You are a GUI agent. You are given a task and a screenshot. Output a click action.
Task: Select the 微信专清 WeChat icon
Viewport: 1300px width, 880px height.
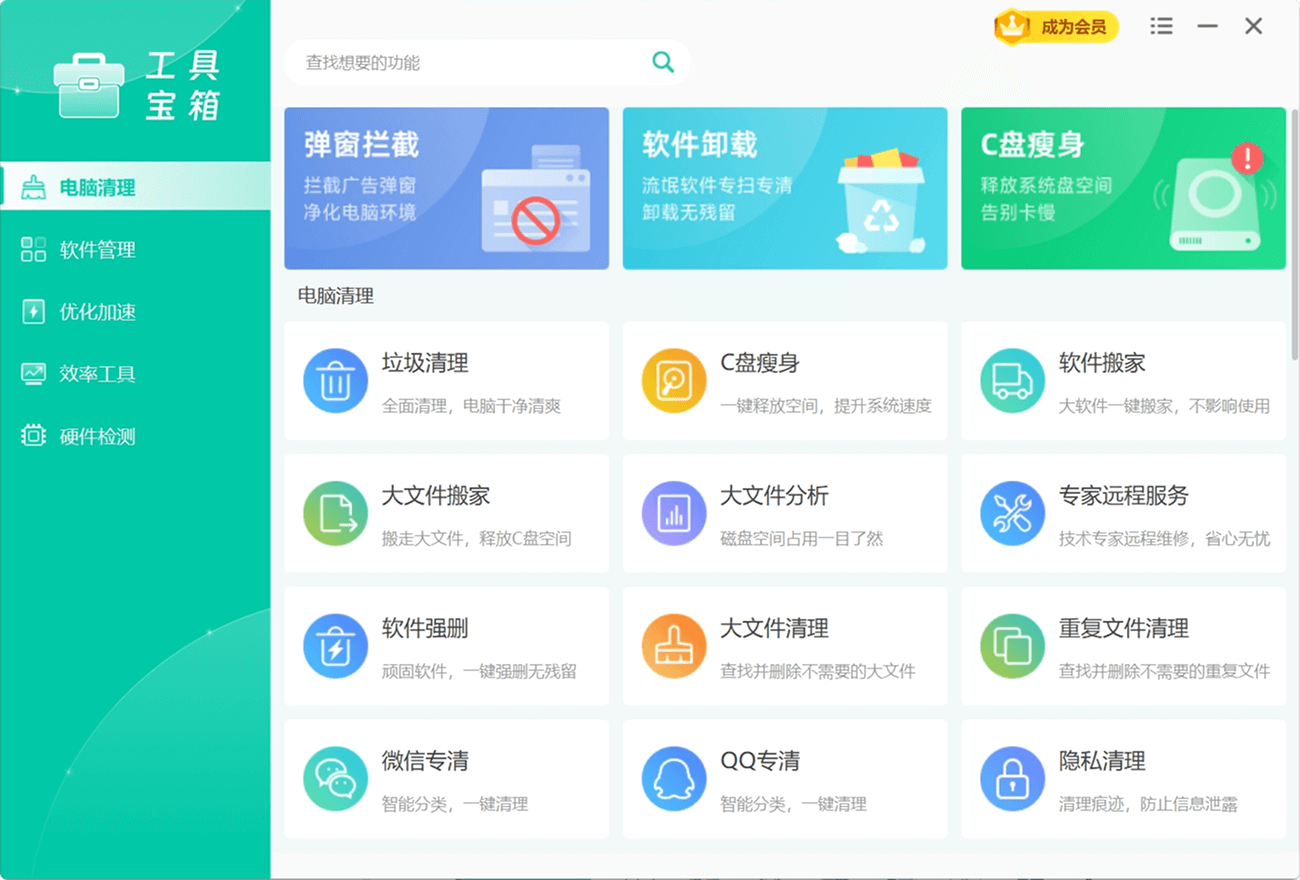click(x=335, y=779)
